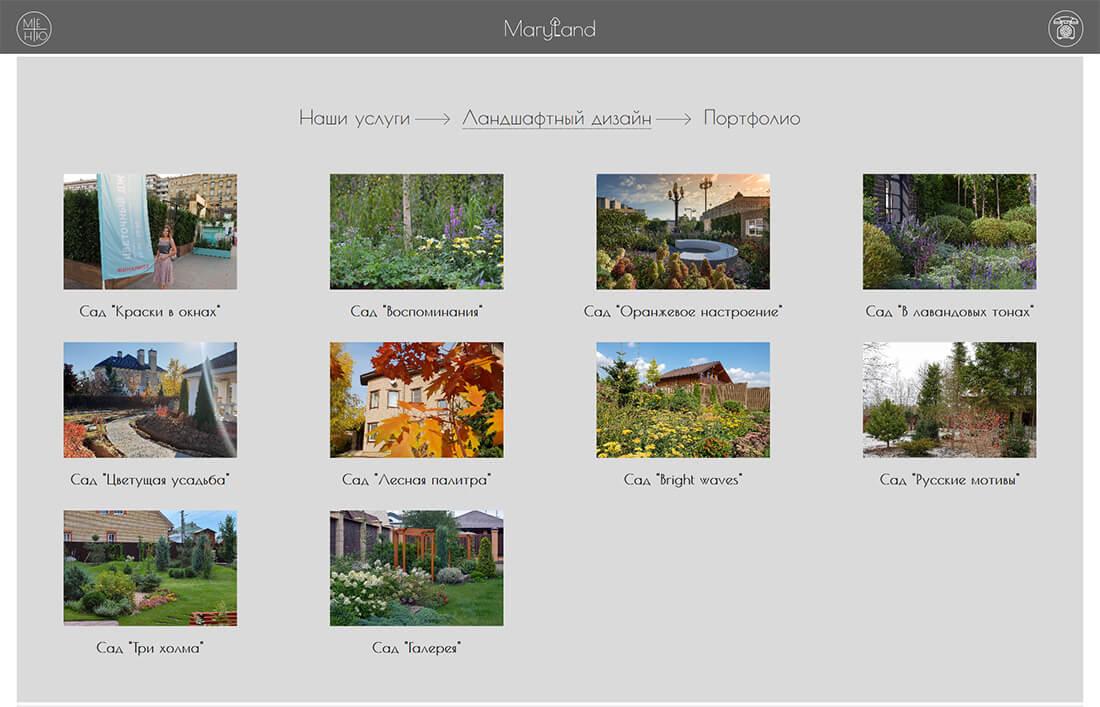Follow the Сад "Русские мотивы" text link
The image size is (1100, 707).
tap(949, 480)
